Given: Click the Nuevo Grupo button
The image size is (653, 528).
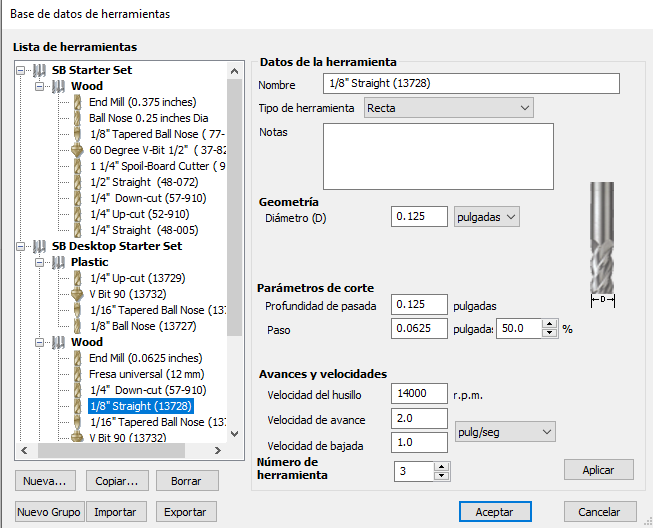Looking at the screenshot, I should pos(49,512).
